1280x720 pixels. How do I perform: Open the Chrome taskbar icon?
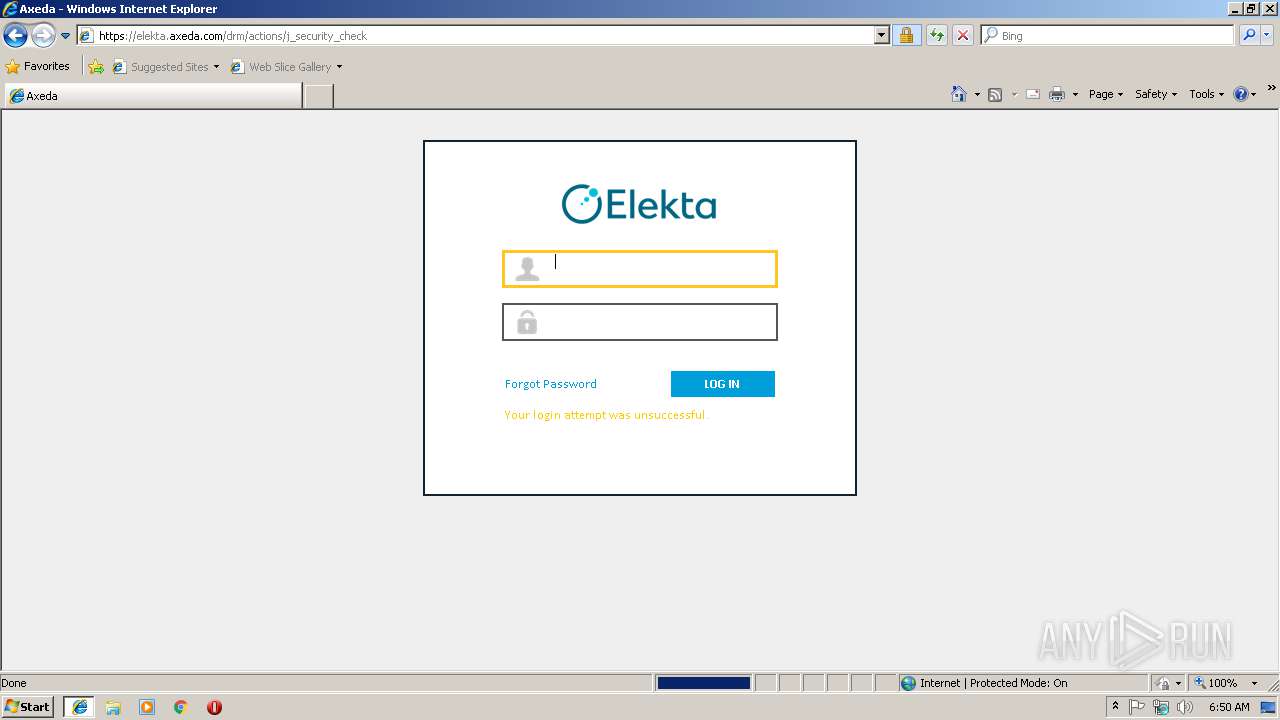181,707
